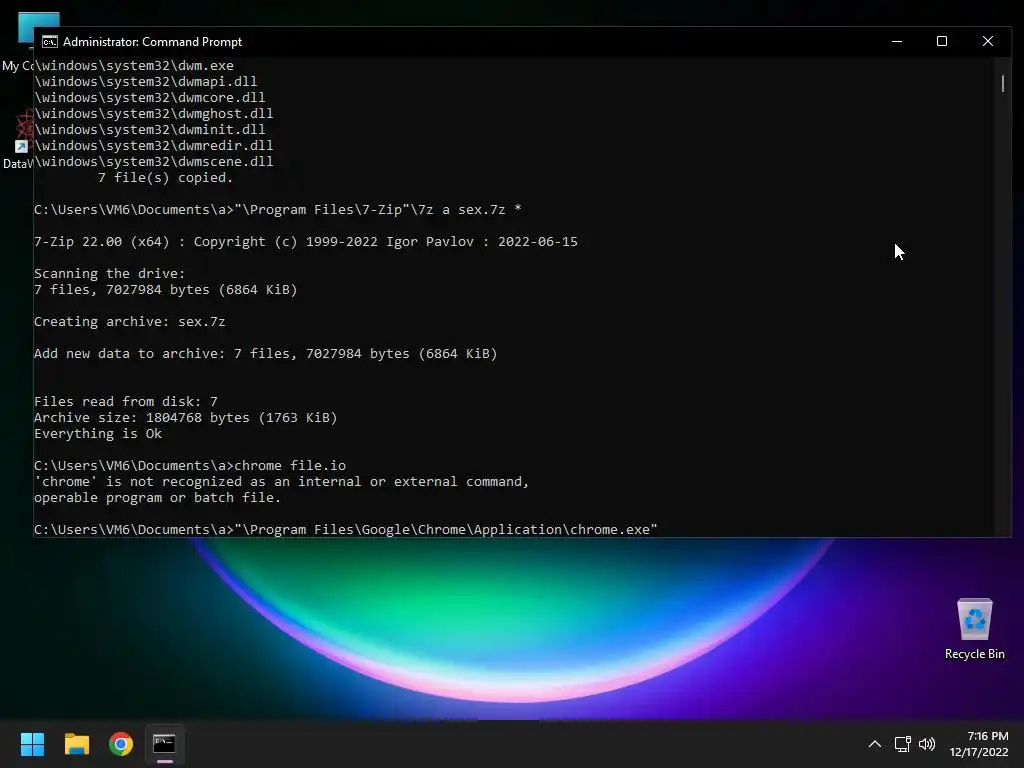The image size is (1024, 768).
Task: Select Command Prompt taskbar icon
Action: point(164,744)
